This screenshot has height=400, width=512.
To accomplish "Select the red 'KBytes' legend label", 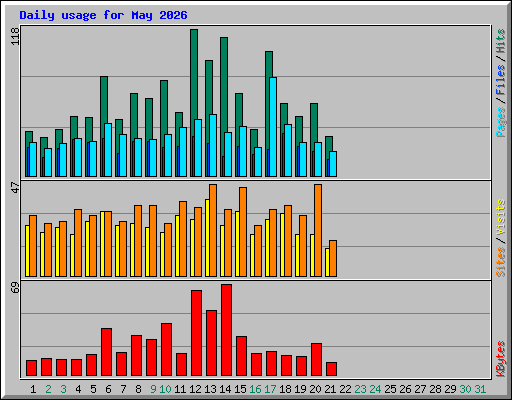I will (x=500, y=359).
